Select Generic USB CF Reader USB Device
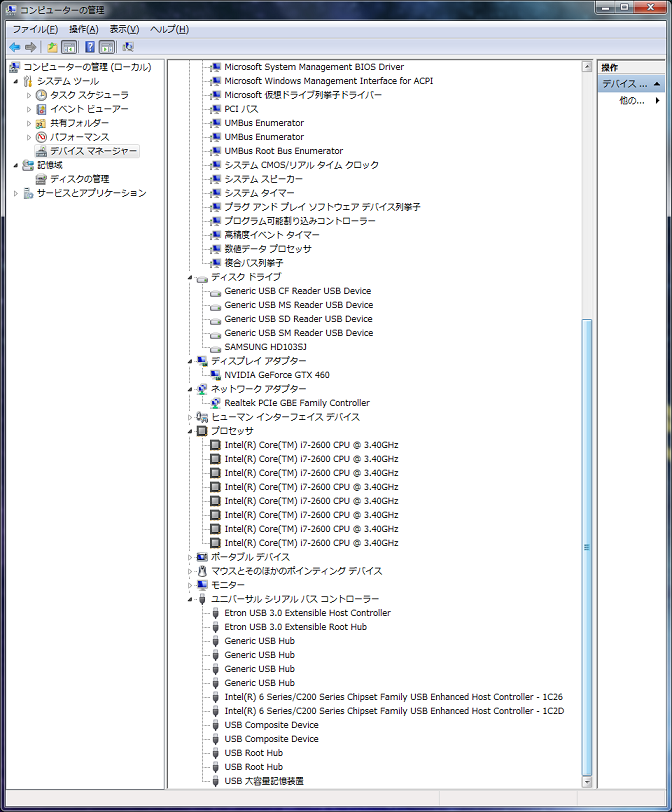This screenshot has height=812, width=672. (298, 291)
